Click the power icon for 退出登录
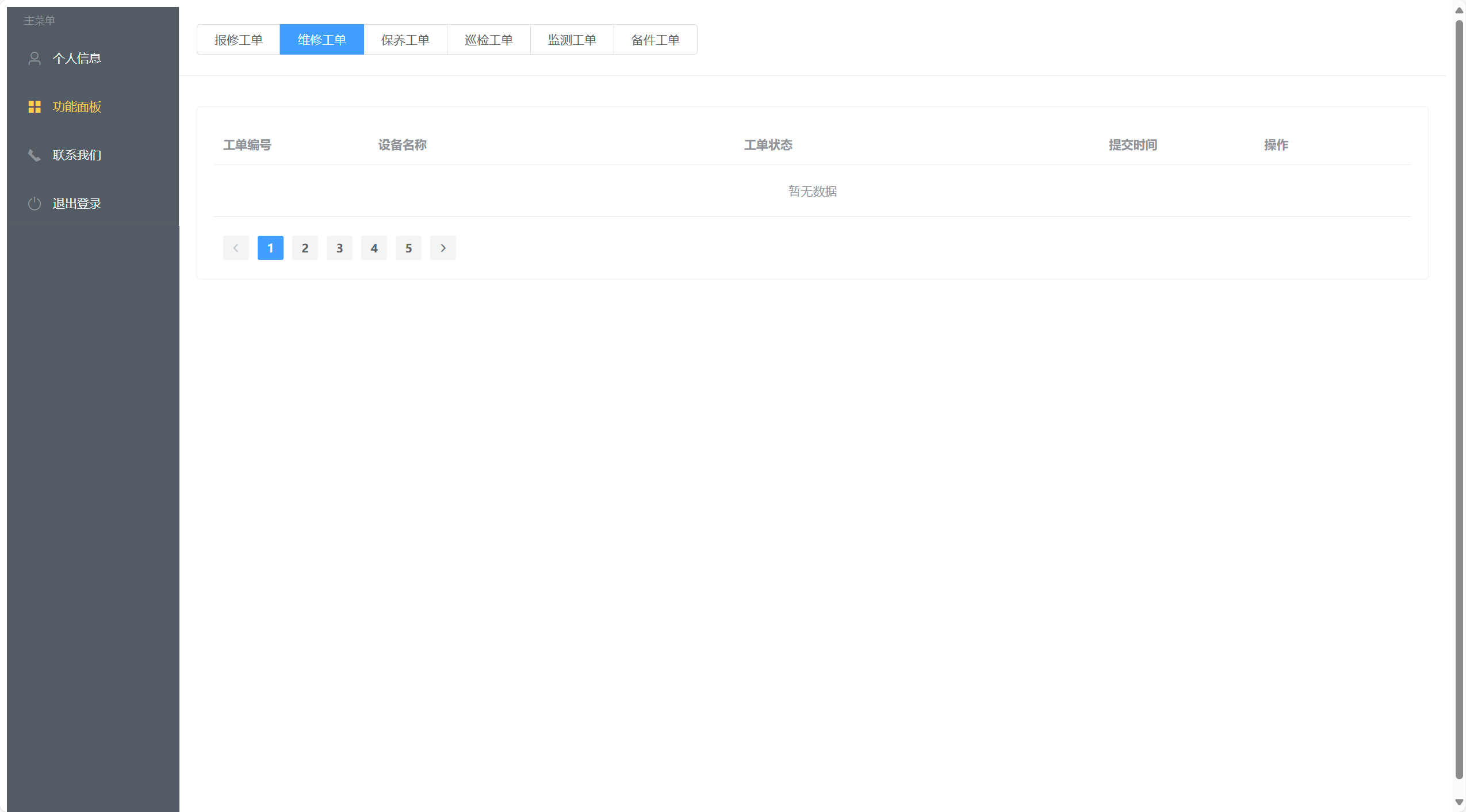The width and height of the screenshot is (1466, 812). point(35,204)
